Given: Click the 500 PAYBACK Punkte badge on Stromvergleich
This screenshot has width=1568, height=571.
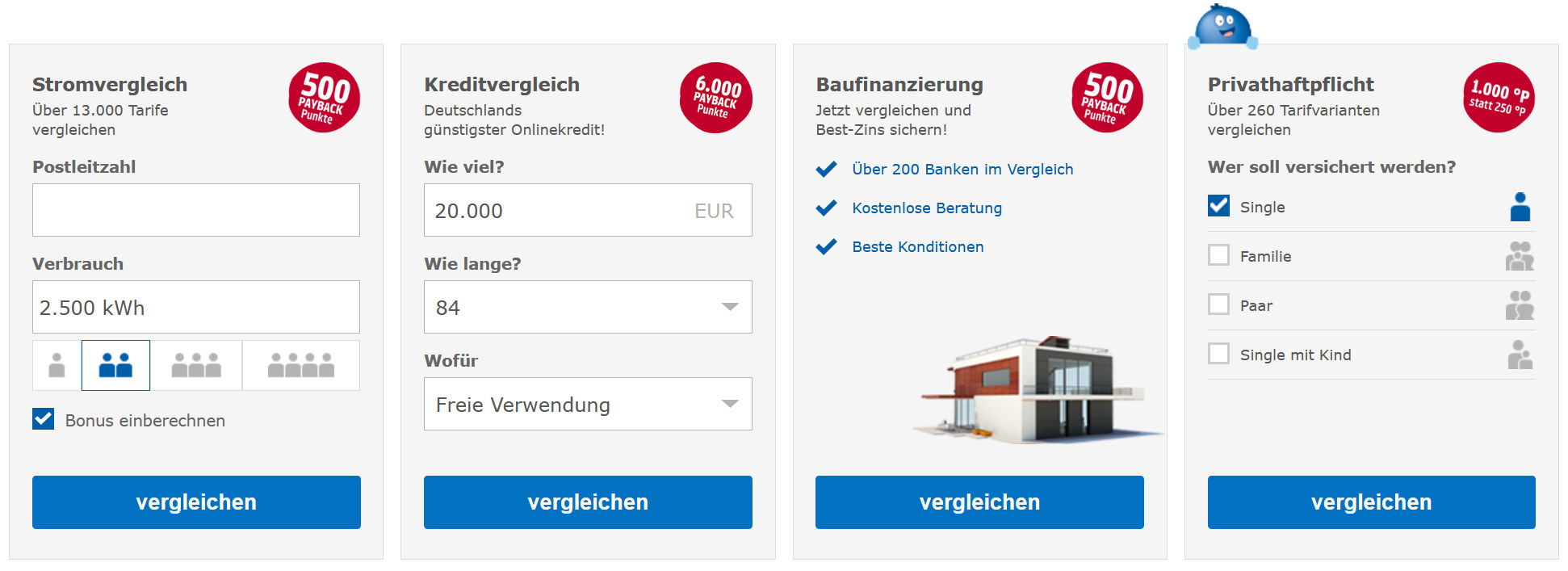Looking at the screenshot, I should (x=324, y=97).
